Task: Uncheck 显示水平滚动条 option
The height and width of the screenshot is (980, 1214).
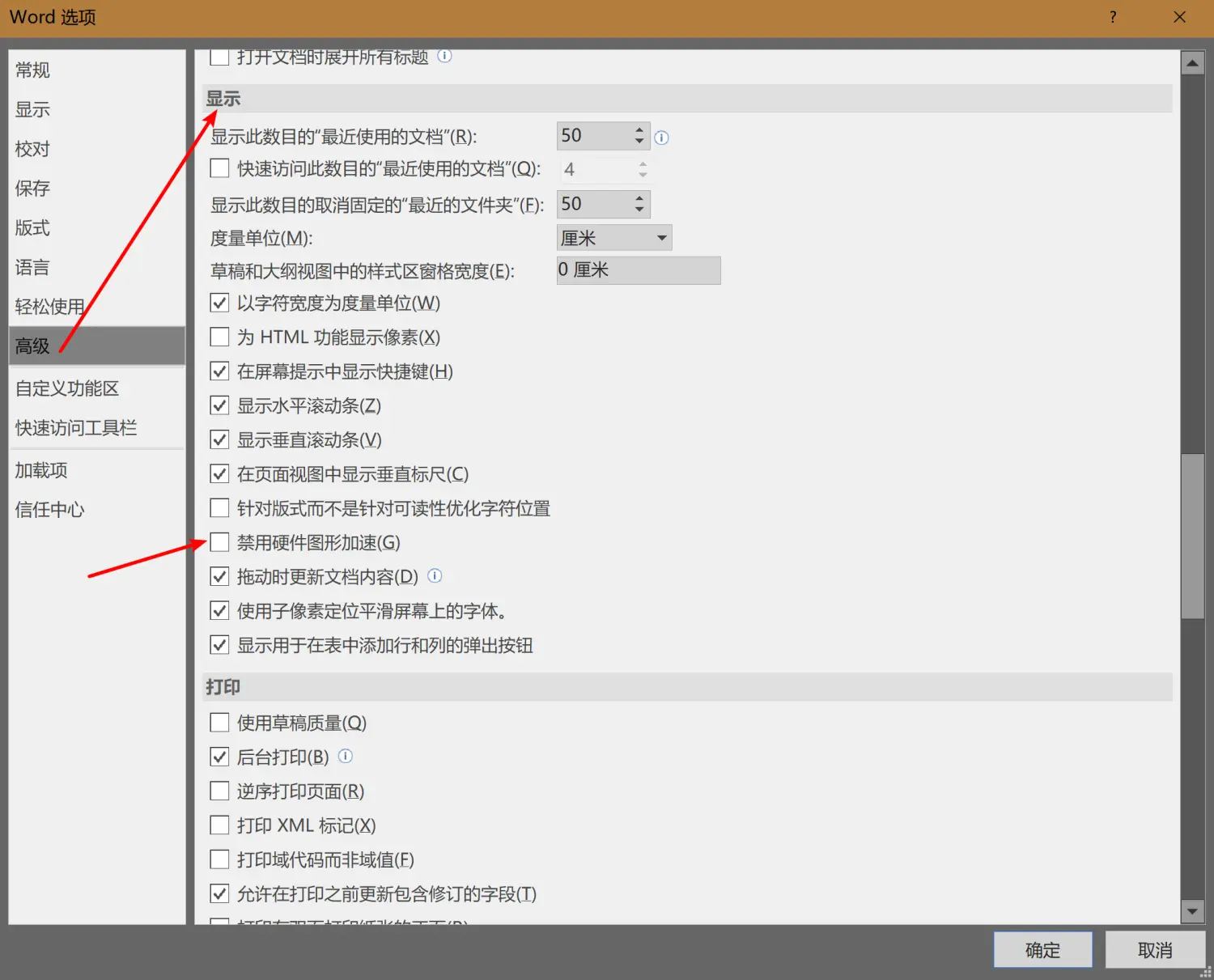Action: (219, 405)
